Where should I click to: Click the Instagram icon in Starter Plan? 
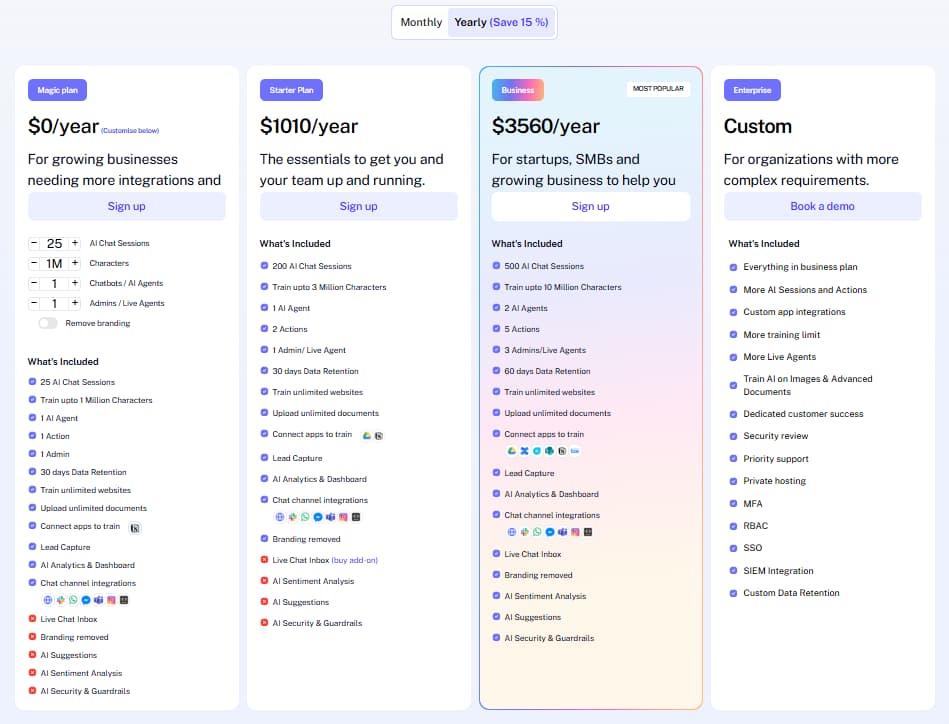point(343,517)
